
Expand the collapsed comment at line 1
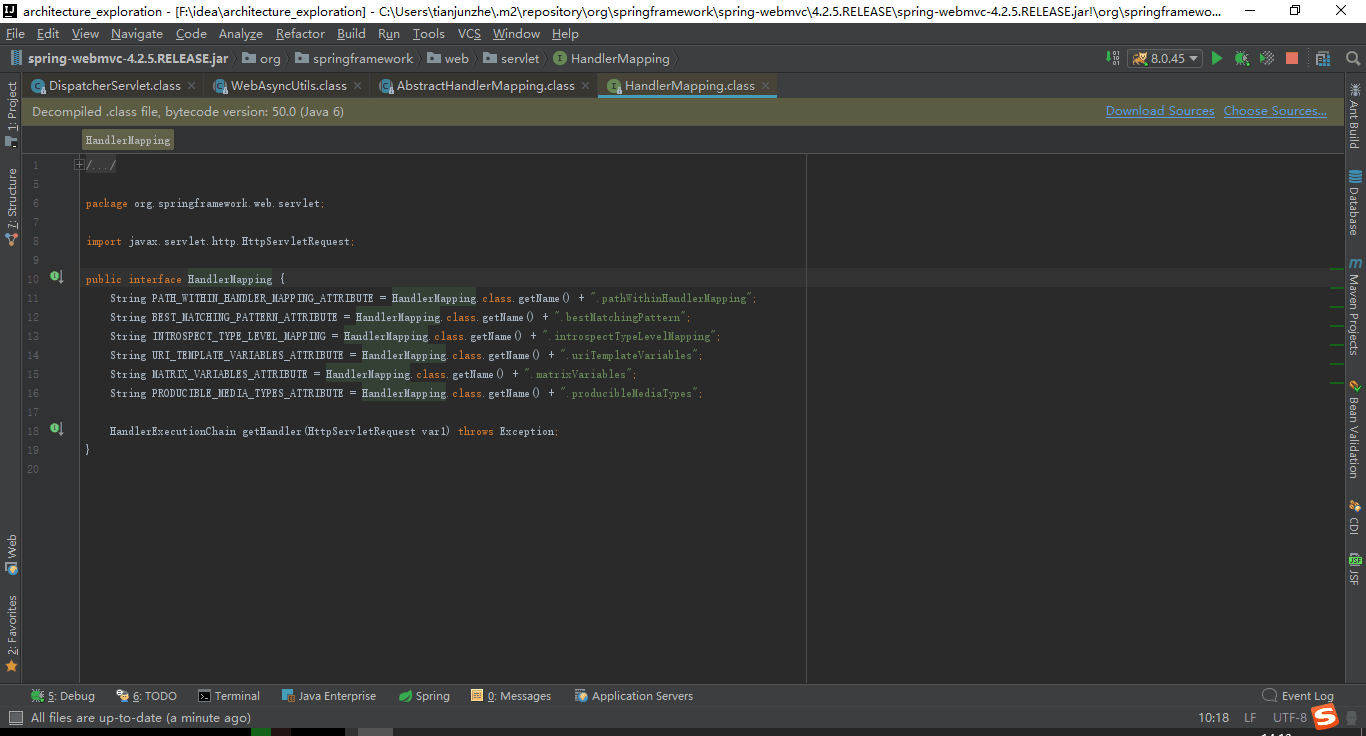coord(79,163)
